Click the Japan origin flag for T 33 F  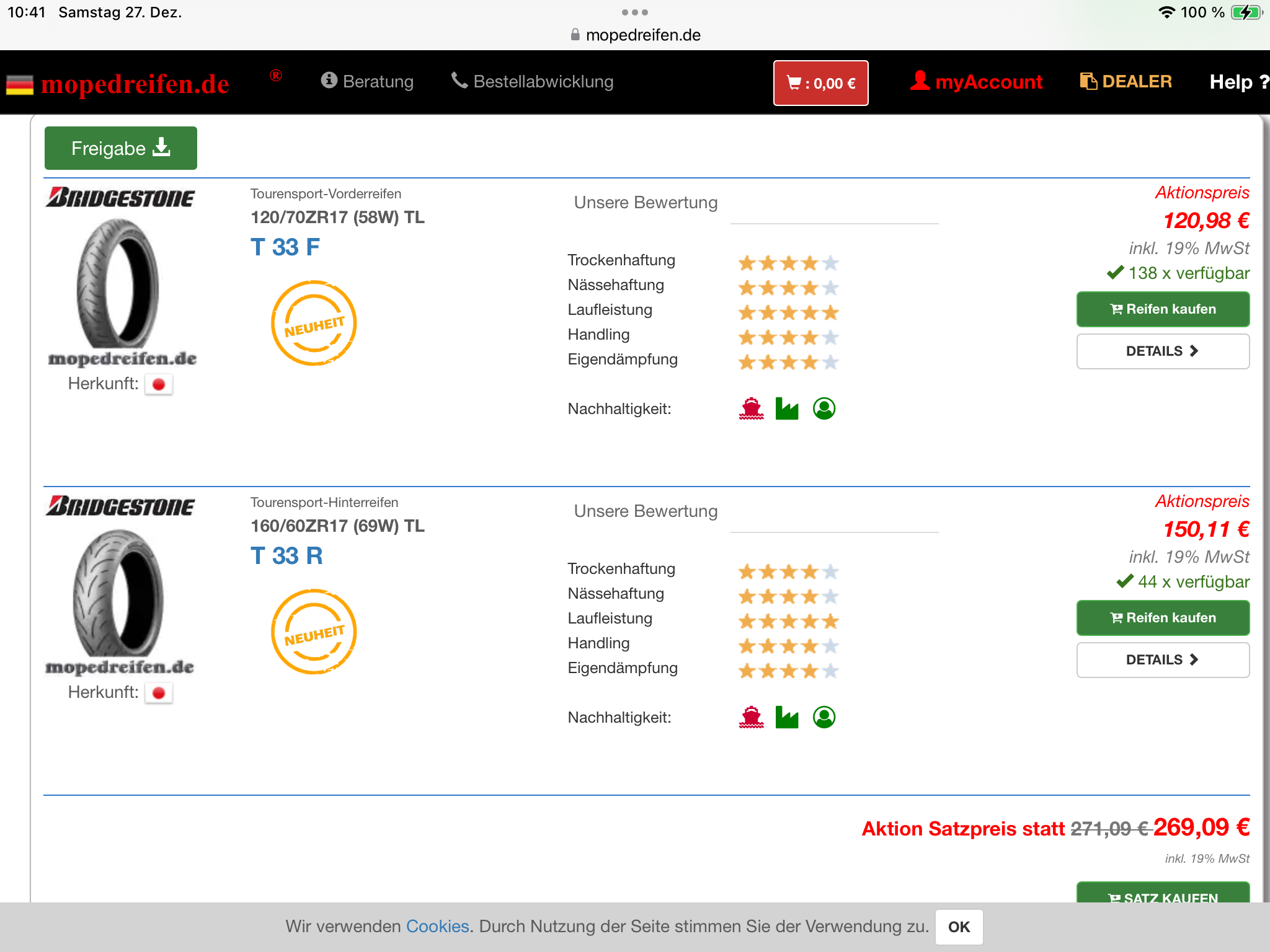tap(159, 384)
